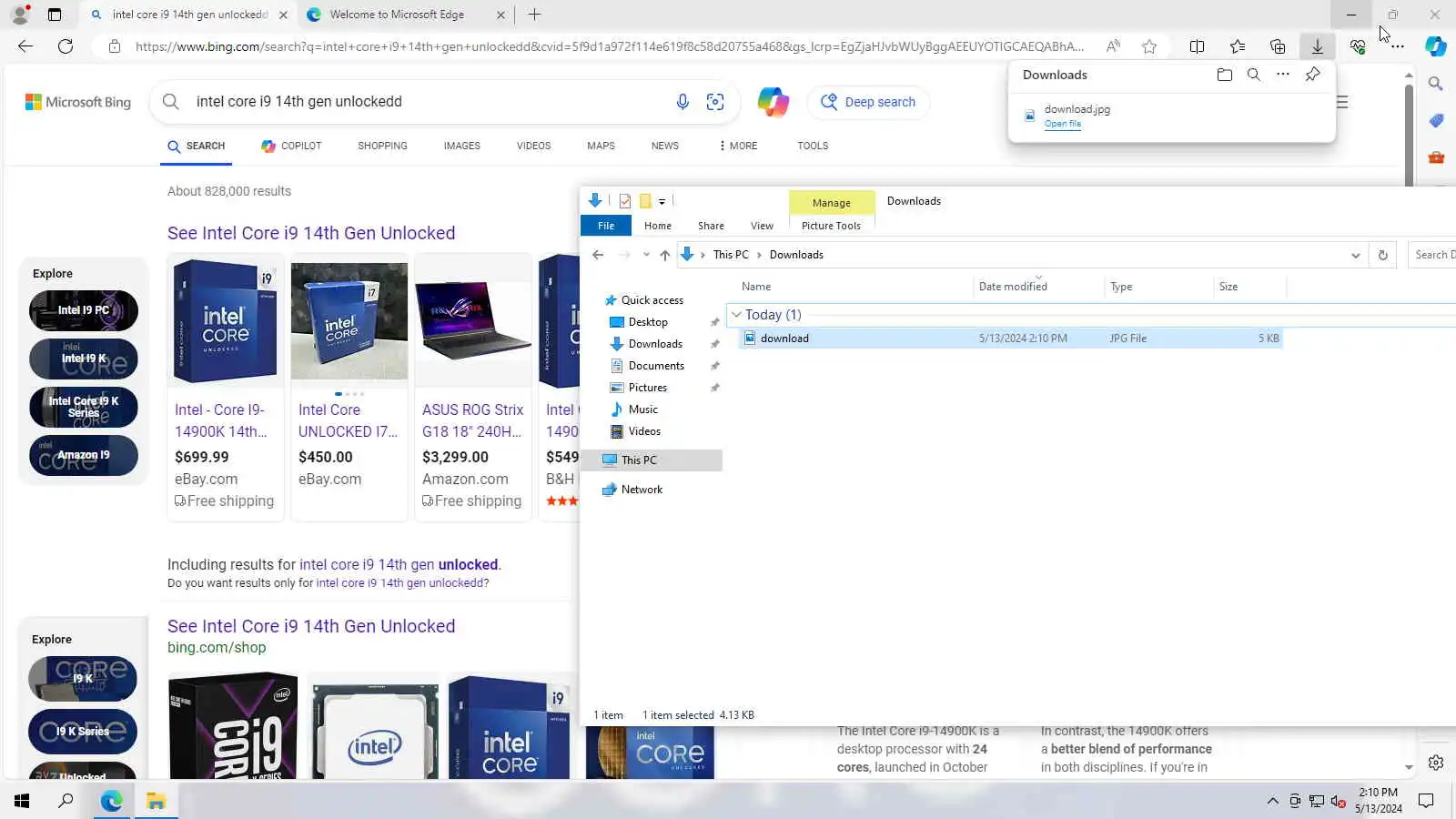Open the Bing Copilot colorful icon
Viewport: 1456px width, 819px height.
(773, 102)
